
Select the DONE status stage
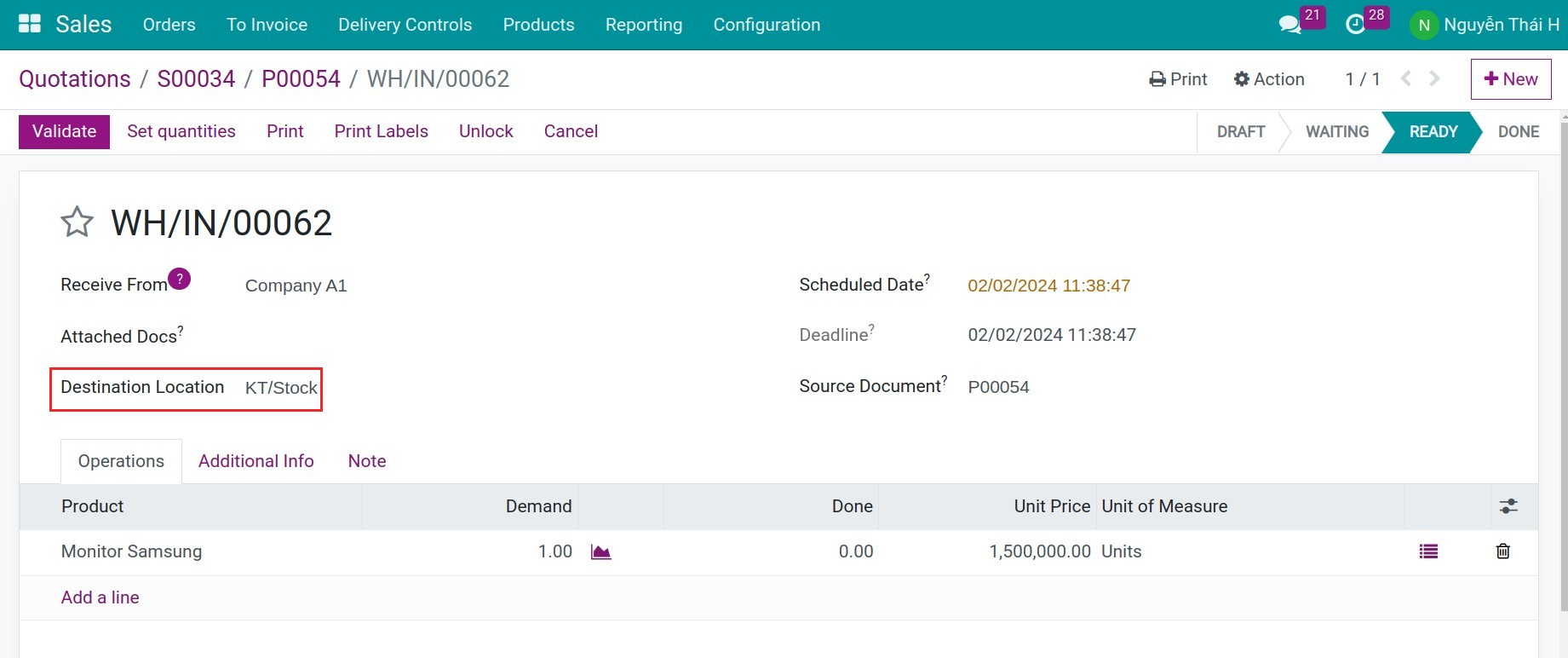pyautogui.click(x=1518, y=132)
